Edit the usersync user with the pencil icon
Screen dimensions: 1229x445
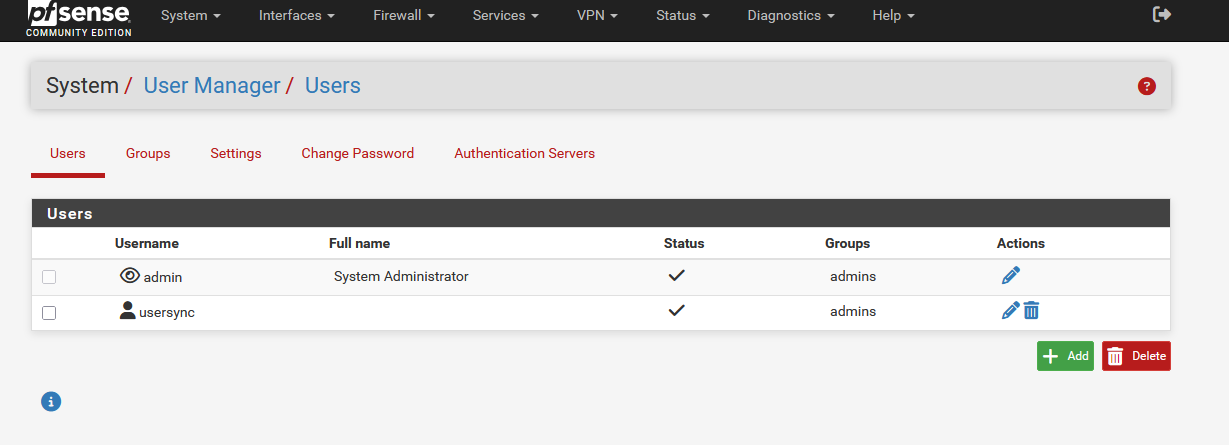(1011, 311)
